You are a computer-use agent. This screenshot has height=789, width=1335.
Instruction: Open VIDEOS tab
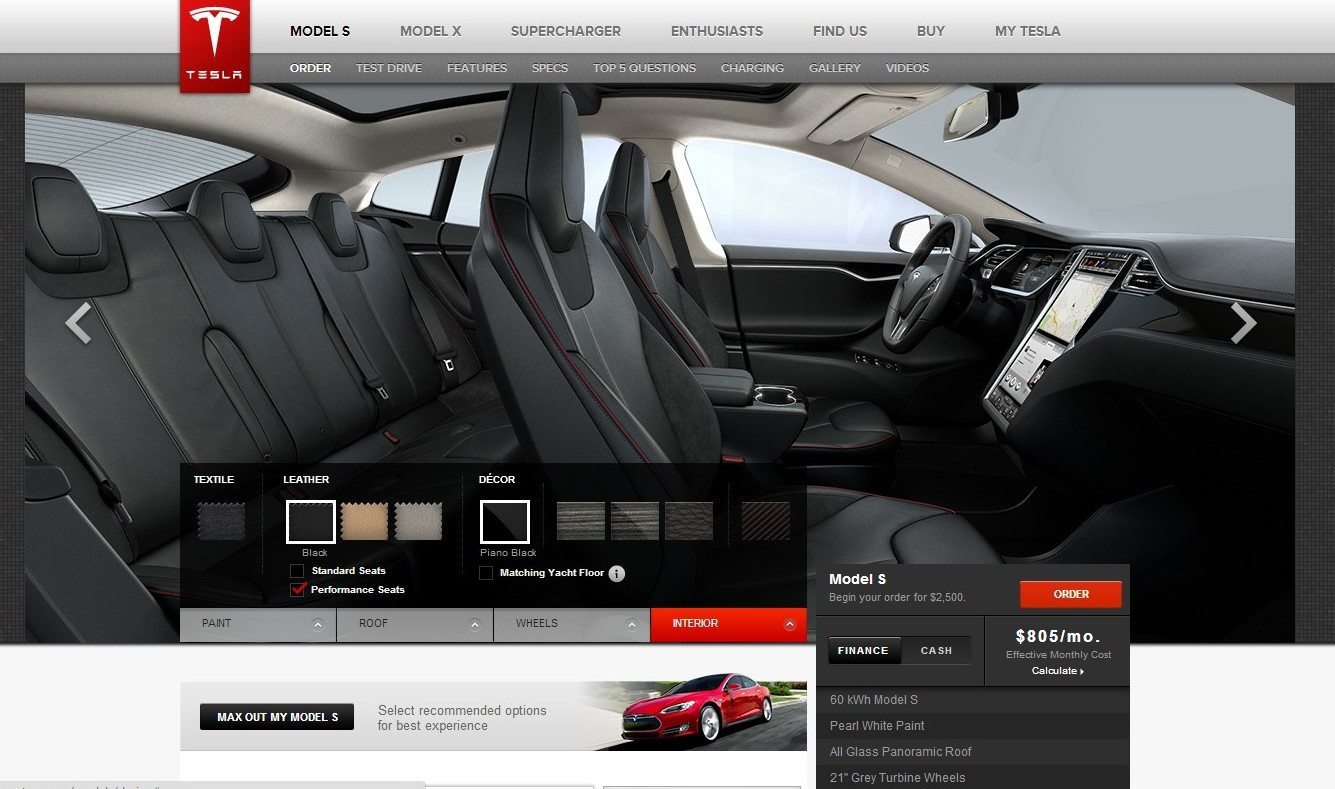coord(907,68)
